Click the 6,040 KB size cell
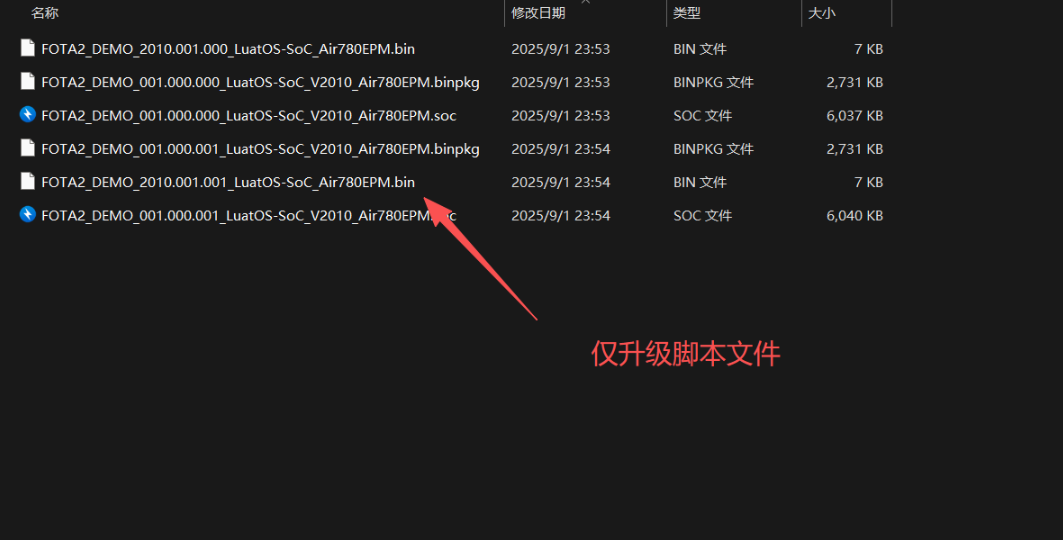The width and height of the screenshot is (1063, 540). (855, 215)
